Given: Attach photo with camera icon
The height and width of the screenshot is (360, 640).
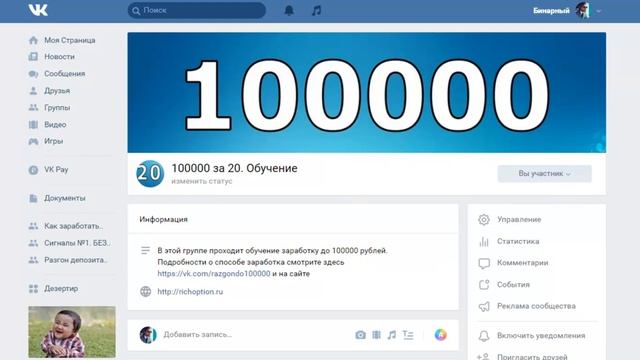Looking at the screenshot, I should click(x=360, y=335).
